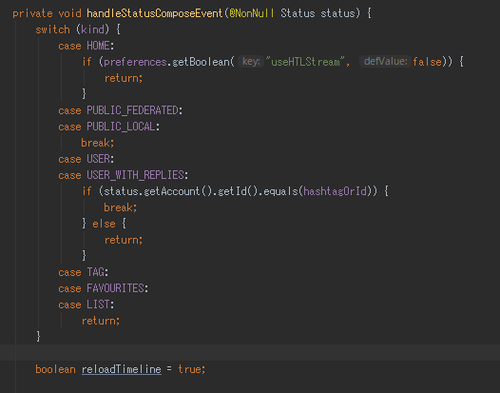Click the 'defValue:' parameter hint
Image resolution: width=500 pixels, height=393 pixels.
385,62
